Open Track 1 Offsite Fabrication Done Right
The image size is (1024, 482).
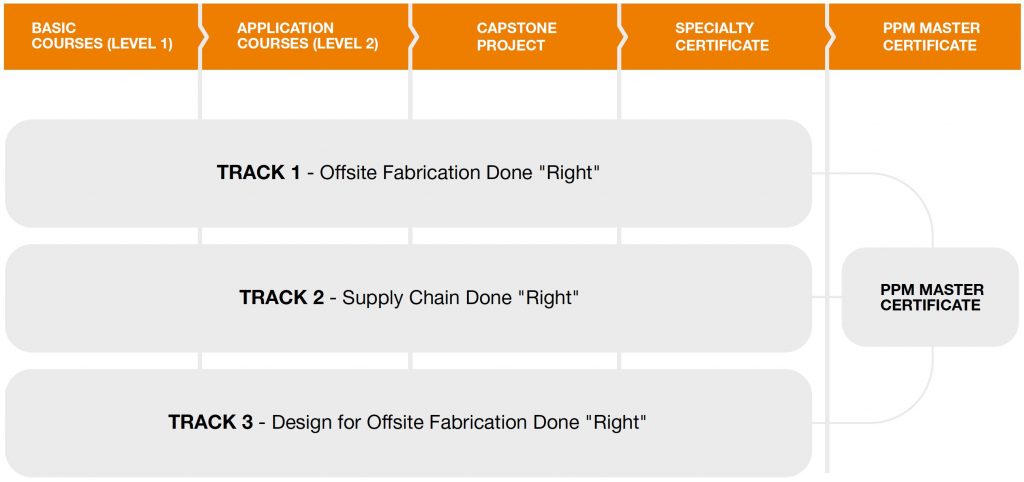point(408,173)
